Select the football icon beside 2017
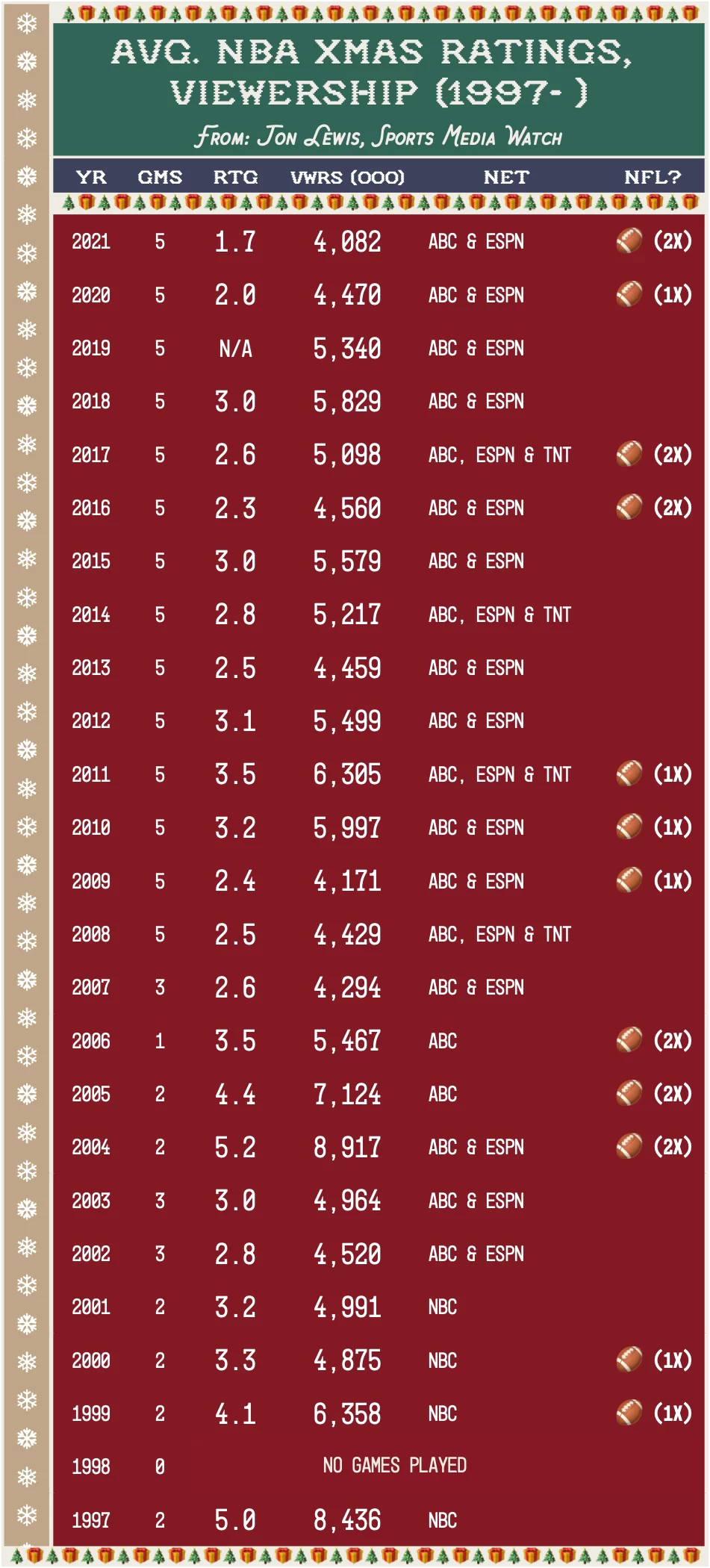This screenshot has width=710, height=1568. pos(629,454)
